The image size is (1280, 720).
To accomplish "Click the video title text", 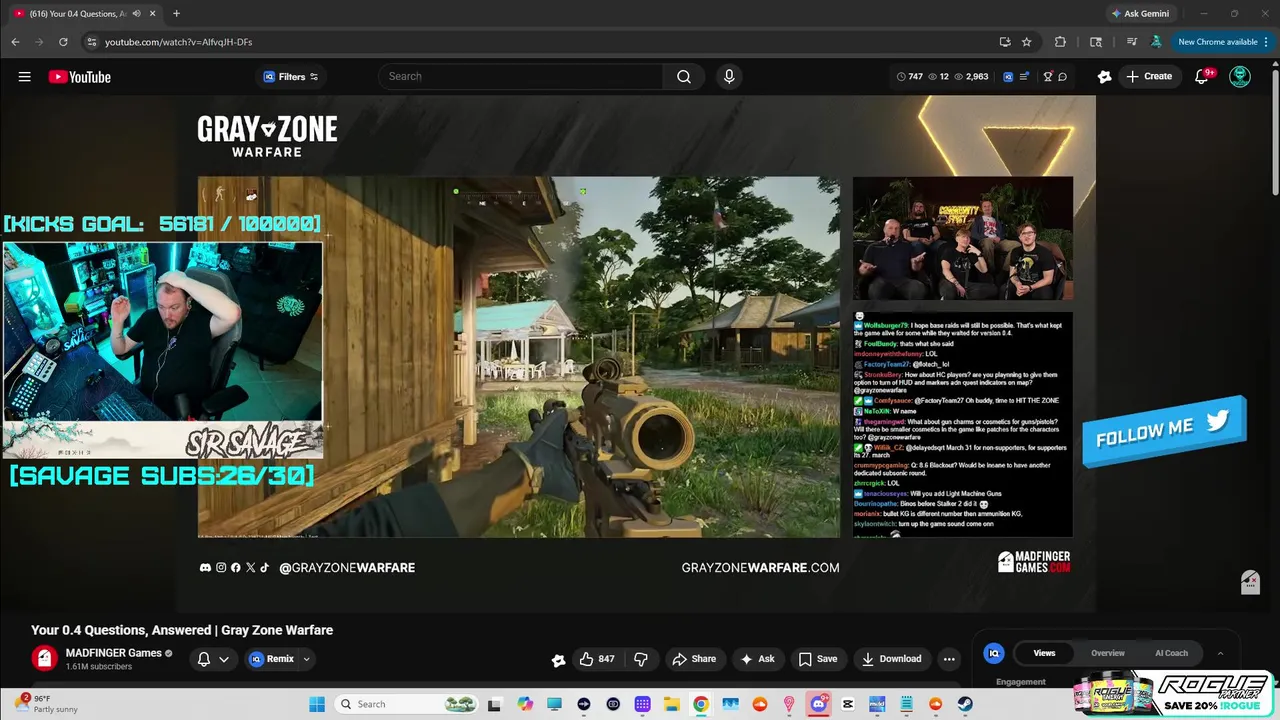I will [182, 630].
